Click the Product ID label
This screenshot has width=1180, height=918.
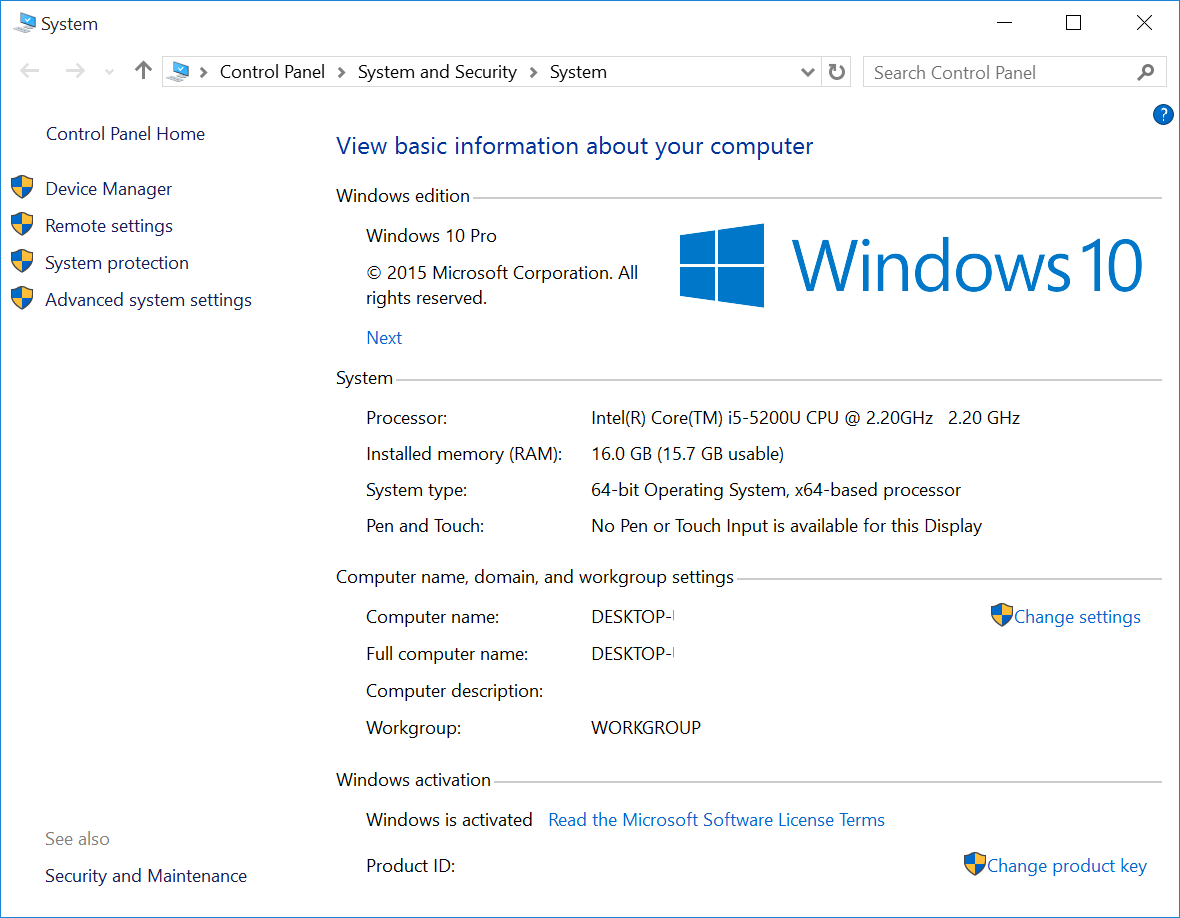(x=410, y=866)
